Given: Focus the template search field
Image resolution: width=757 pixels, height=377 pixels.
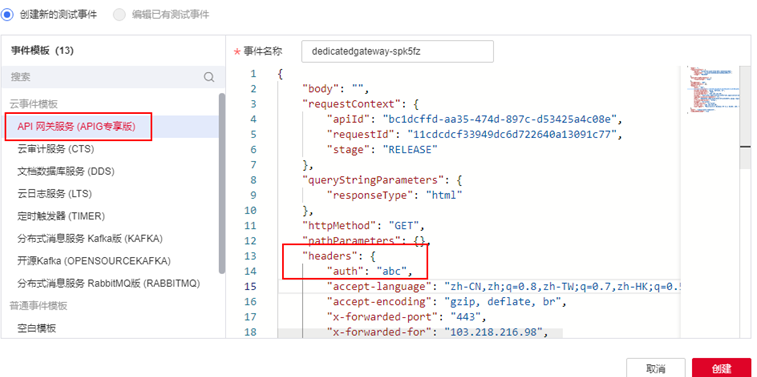Looking at the screenshot, I should [x=113, y=77].
